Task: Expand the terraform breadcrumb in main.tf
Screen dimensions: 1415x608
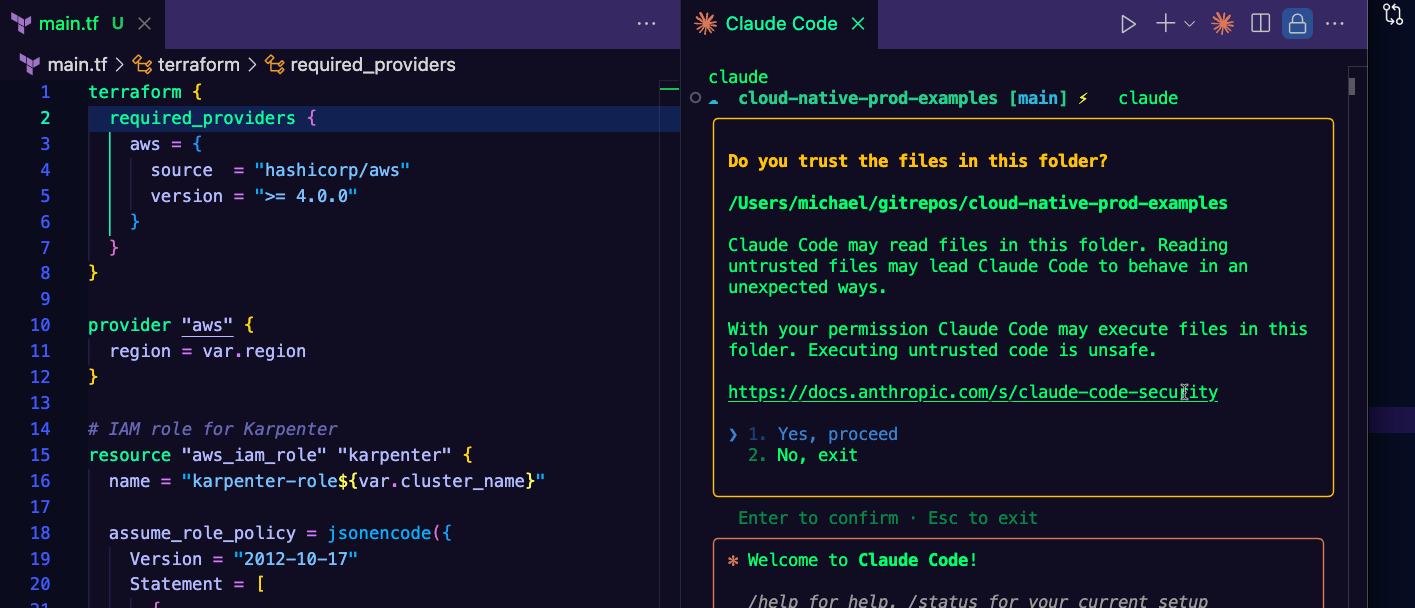Action: (x=196, y=64)
